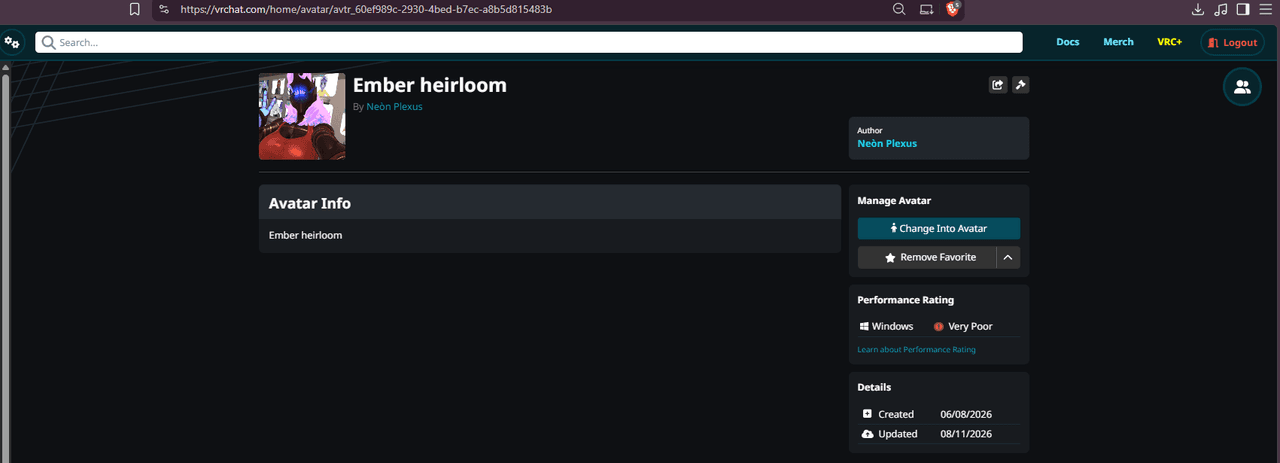Select the vrchat.com address bar URL
This screenshot has height=463, width=1280.
(366, 9)
